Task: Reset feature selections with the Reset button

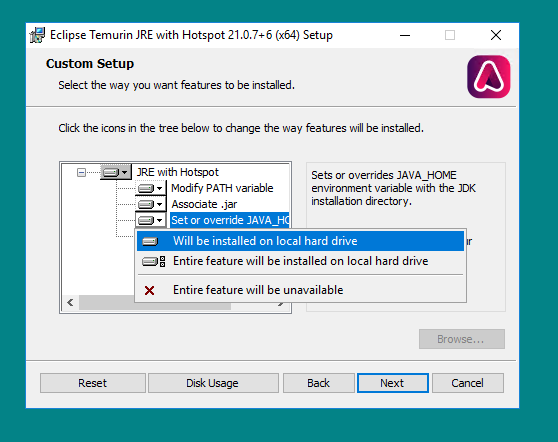Action: point(93,383)
